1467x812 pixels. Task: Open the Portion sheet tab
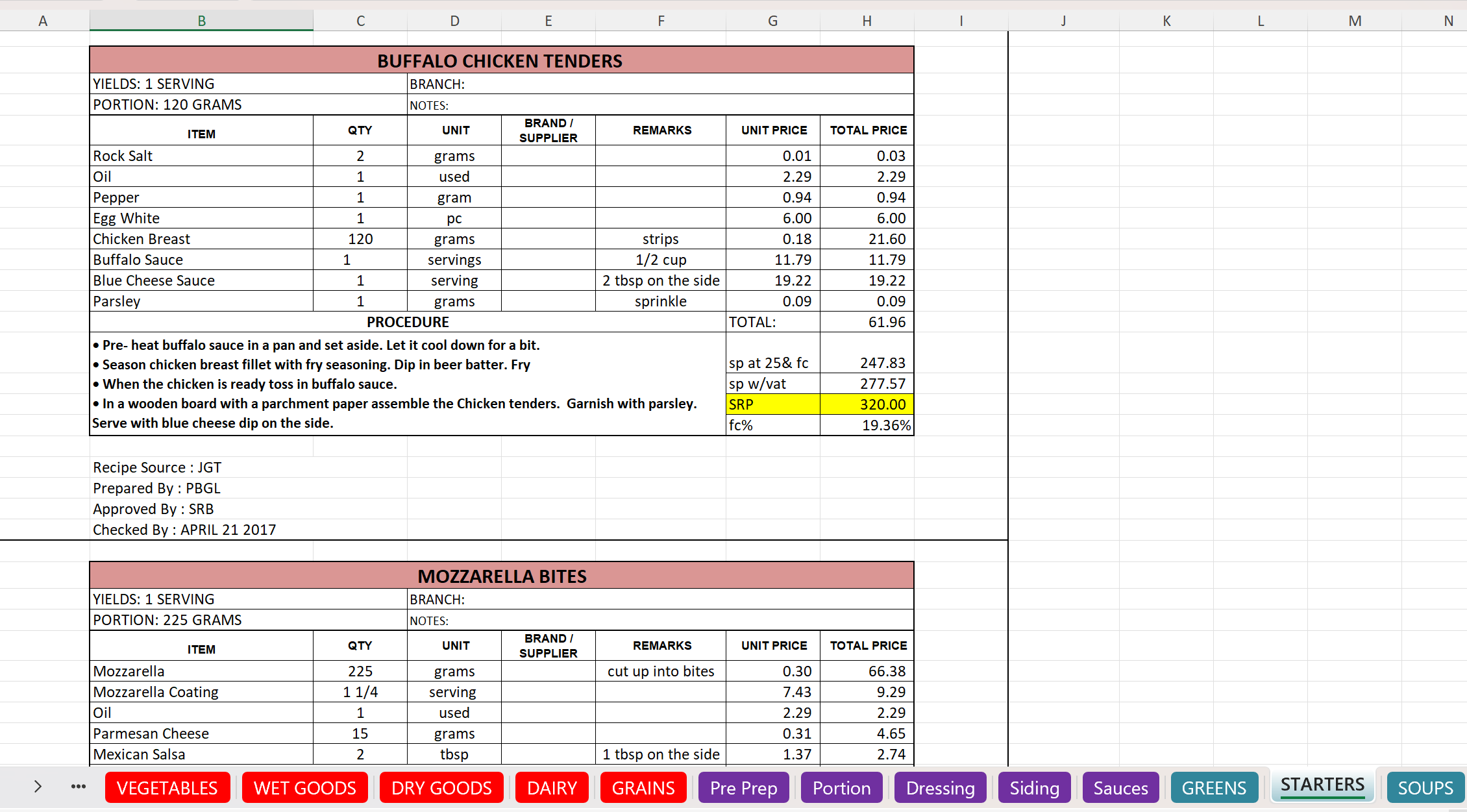pos(841,788)
